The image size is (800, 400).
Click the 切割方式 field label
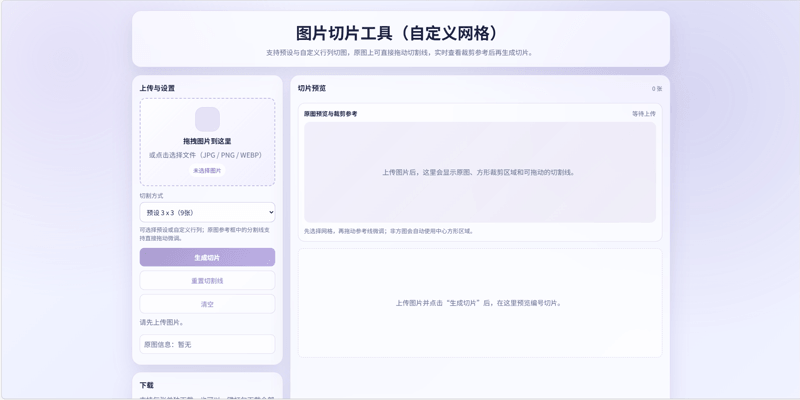[152, 196]
